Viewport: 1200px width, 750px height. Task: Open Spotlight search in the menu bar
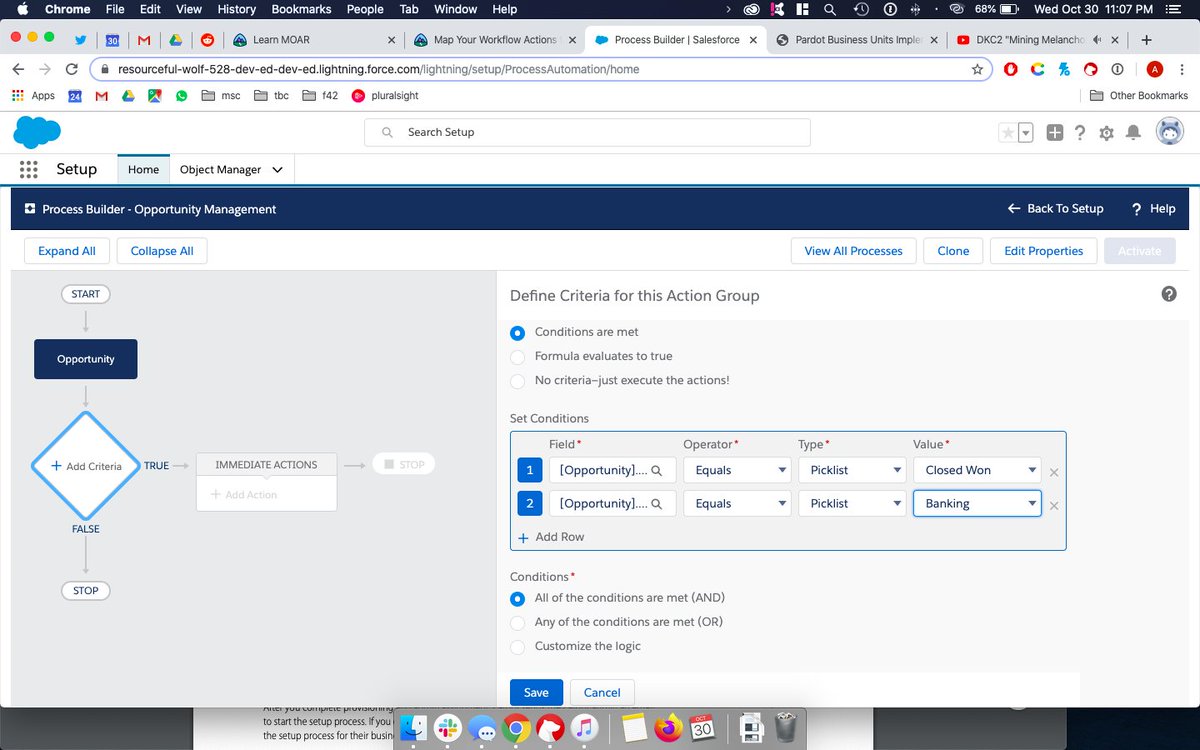pyautogui.click(x=829, y=9)
